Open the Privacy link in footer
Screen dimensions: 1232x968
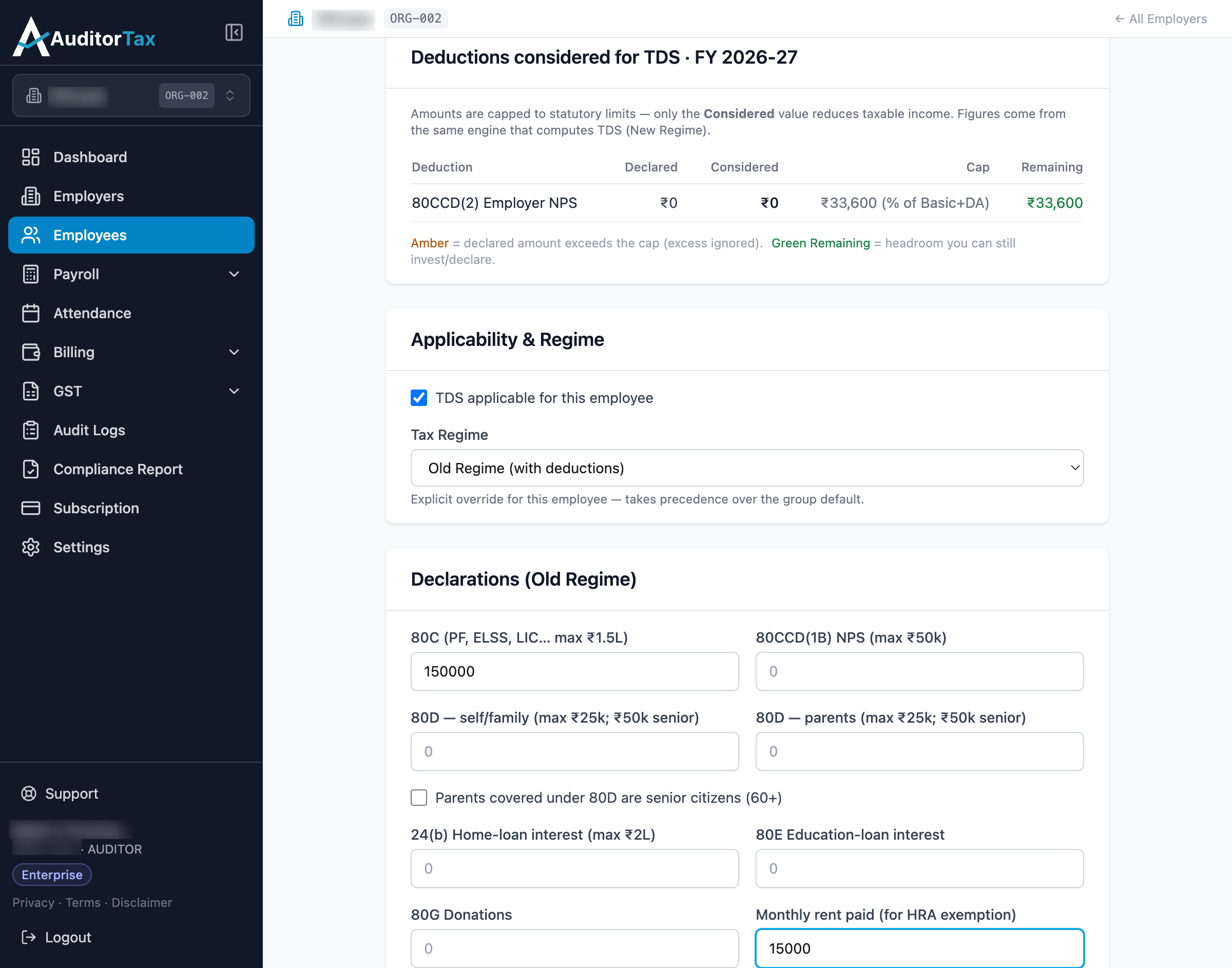pos(33,902)
